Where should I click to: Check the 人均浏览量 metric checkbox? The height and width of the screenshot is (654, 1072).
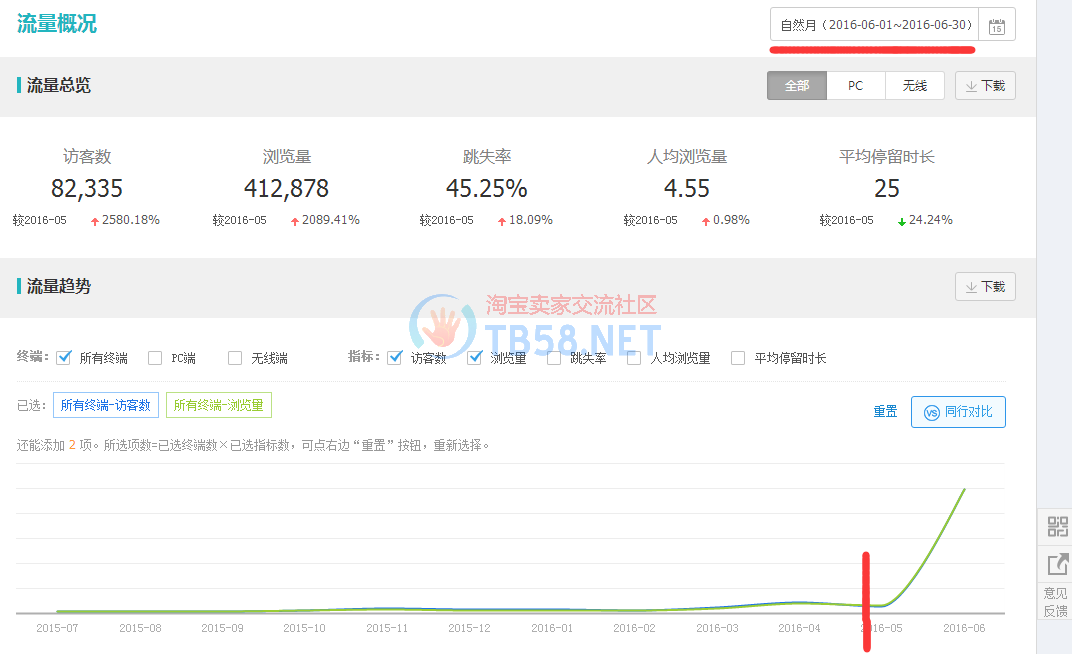coord(634,358)
